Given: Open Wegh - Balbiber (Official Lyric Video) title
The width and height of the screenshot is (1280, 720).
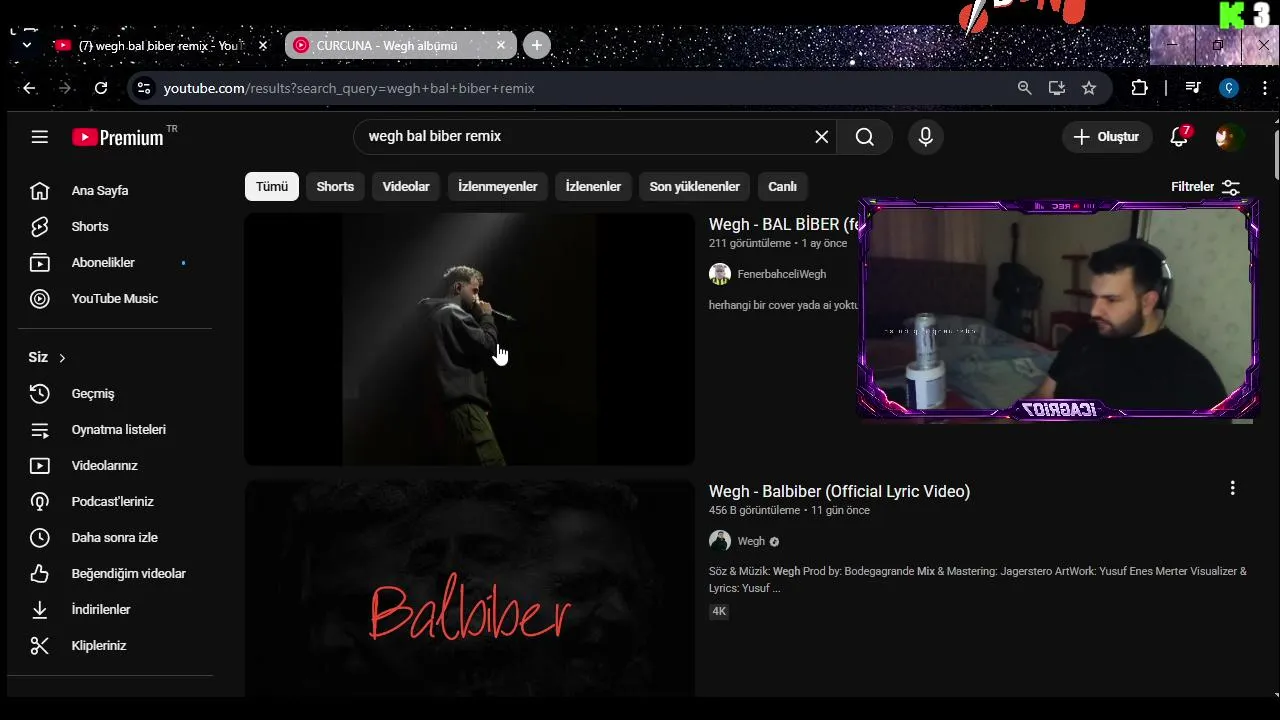Looking at the screenshot, I should point(839,492).
